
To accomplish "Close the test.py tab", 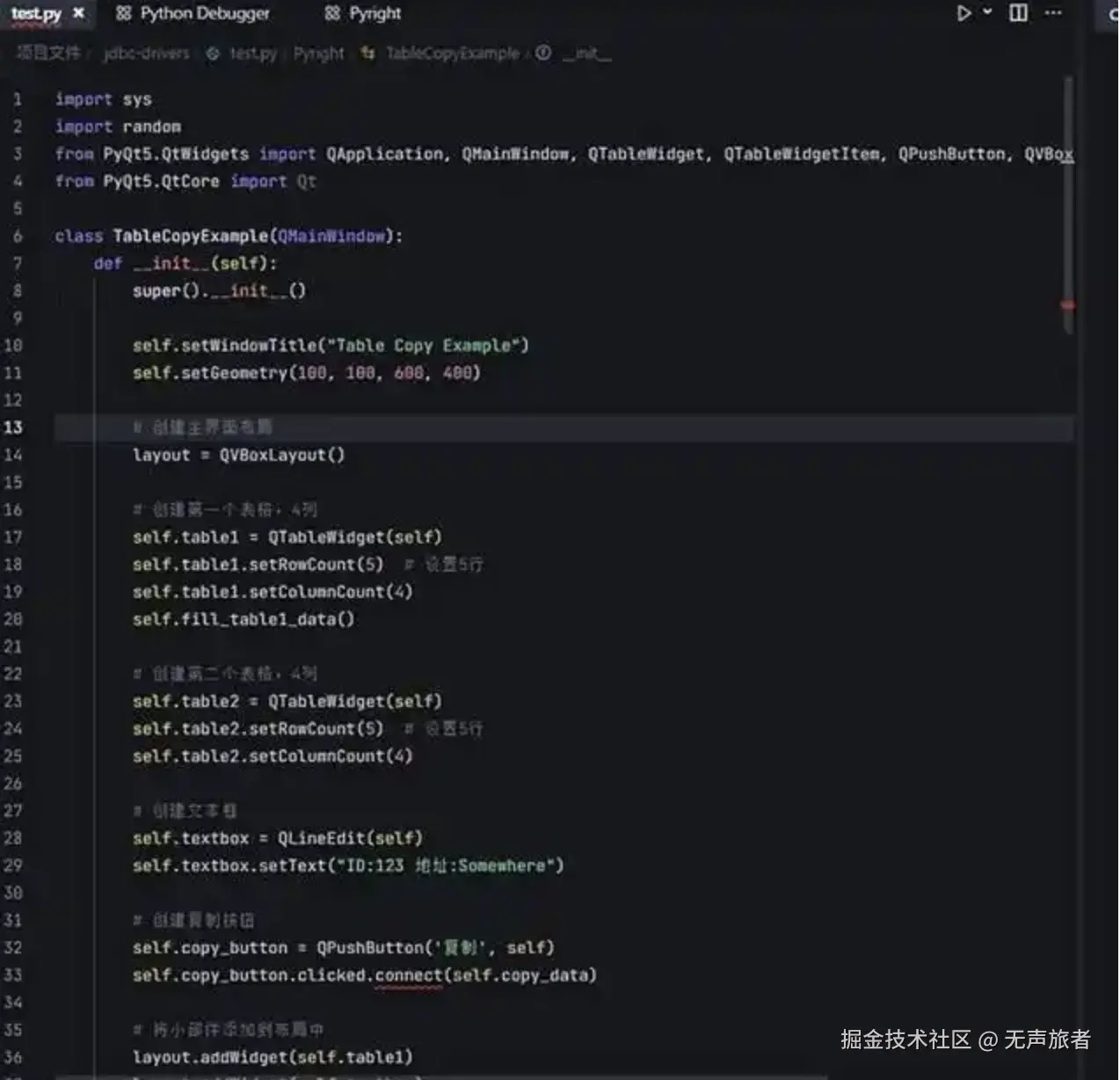I will point(78,13).
